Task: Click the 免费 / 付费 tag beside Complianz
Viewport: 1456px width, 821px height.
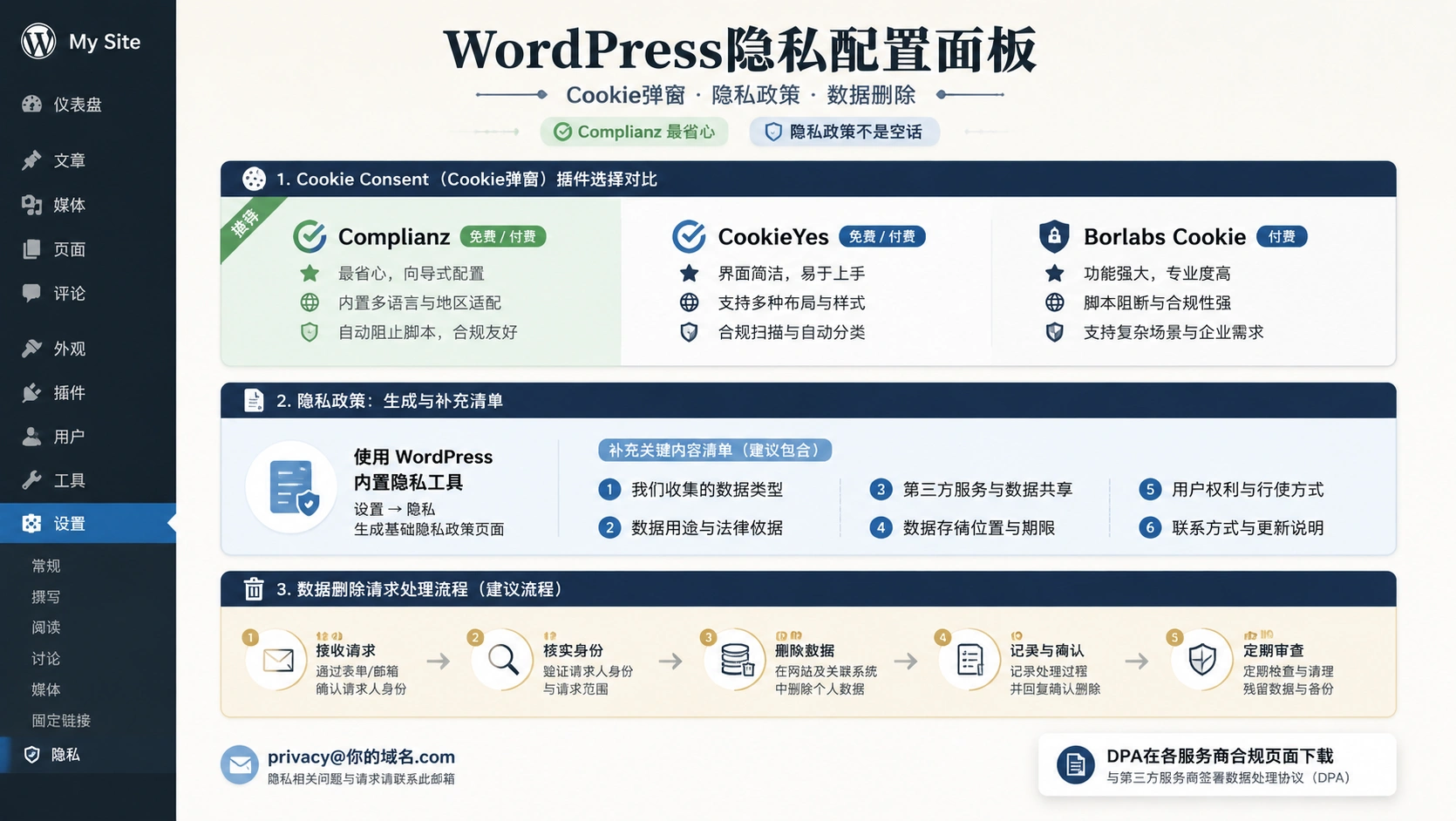Action: point(502,236)
